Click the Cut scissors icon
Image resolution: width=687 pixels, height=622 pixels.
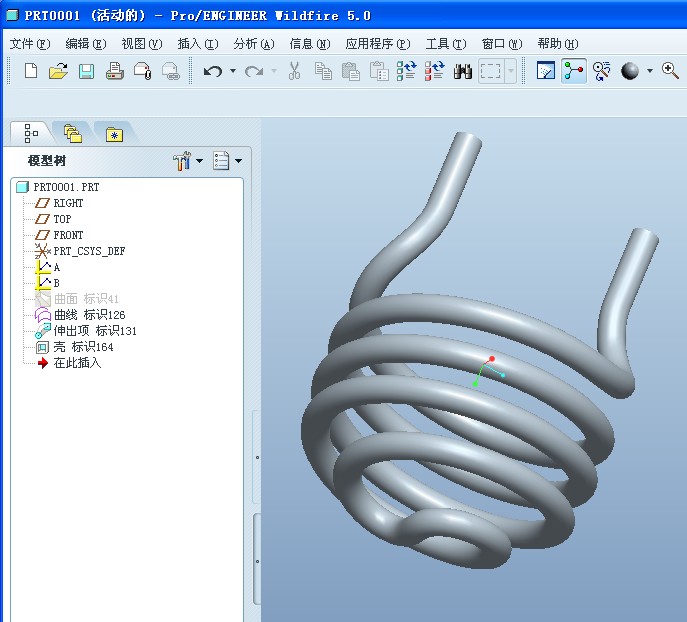tap(294, 71)
